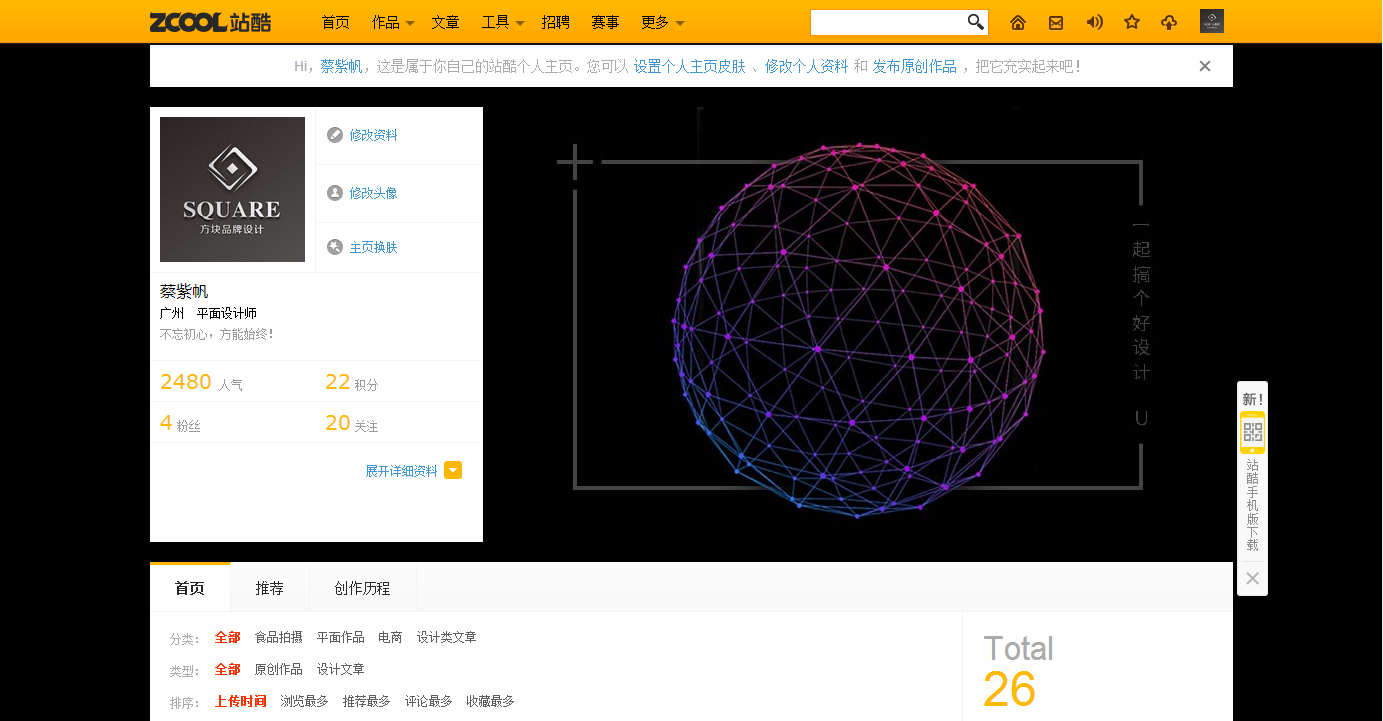1383x721 pixels.
Task: Click the 4 粉丝 stat
Action: pyautogui.click(x=180, y=423)
